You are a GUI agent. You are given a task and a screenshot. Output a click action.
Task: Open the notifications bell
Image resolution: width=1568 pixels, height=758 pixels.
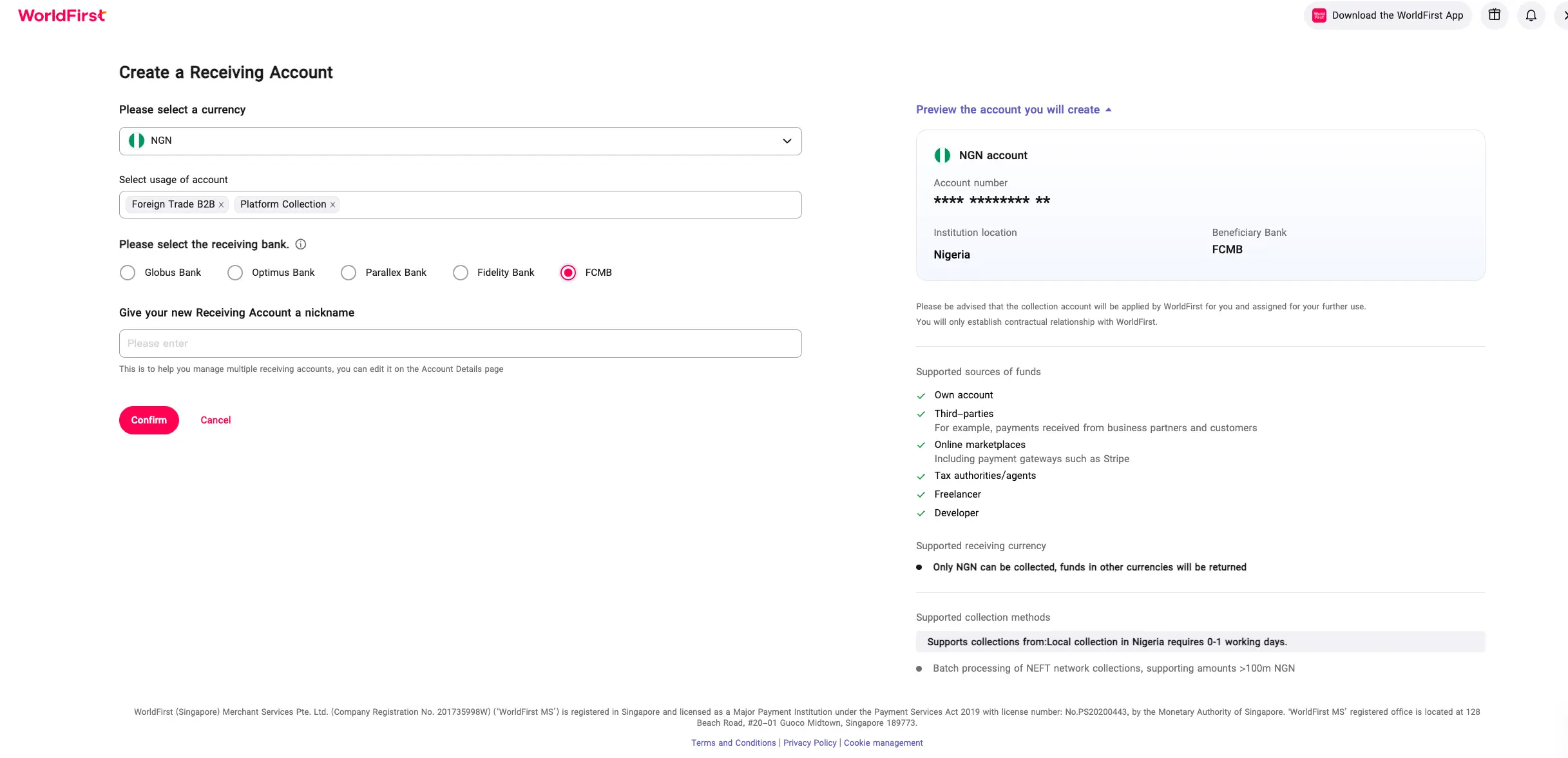[1531, 15]
